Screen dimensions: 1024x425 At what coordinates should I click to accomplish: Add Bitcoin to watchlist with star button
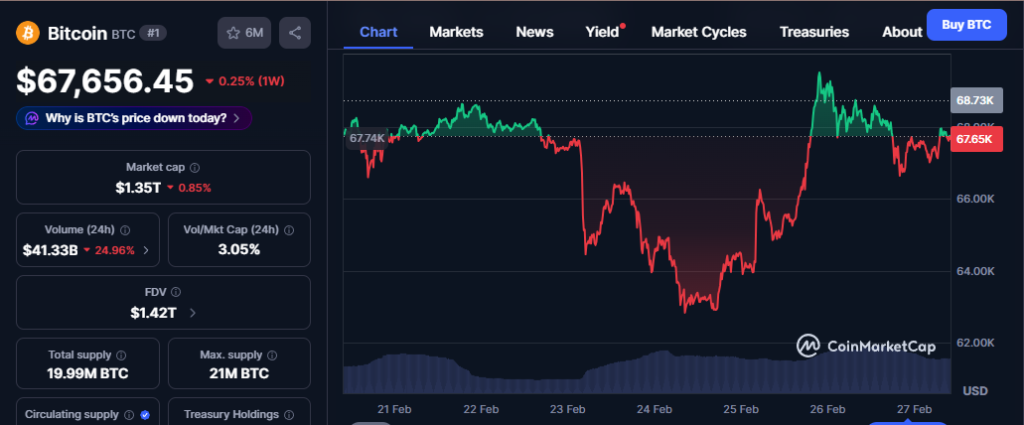245,33
